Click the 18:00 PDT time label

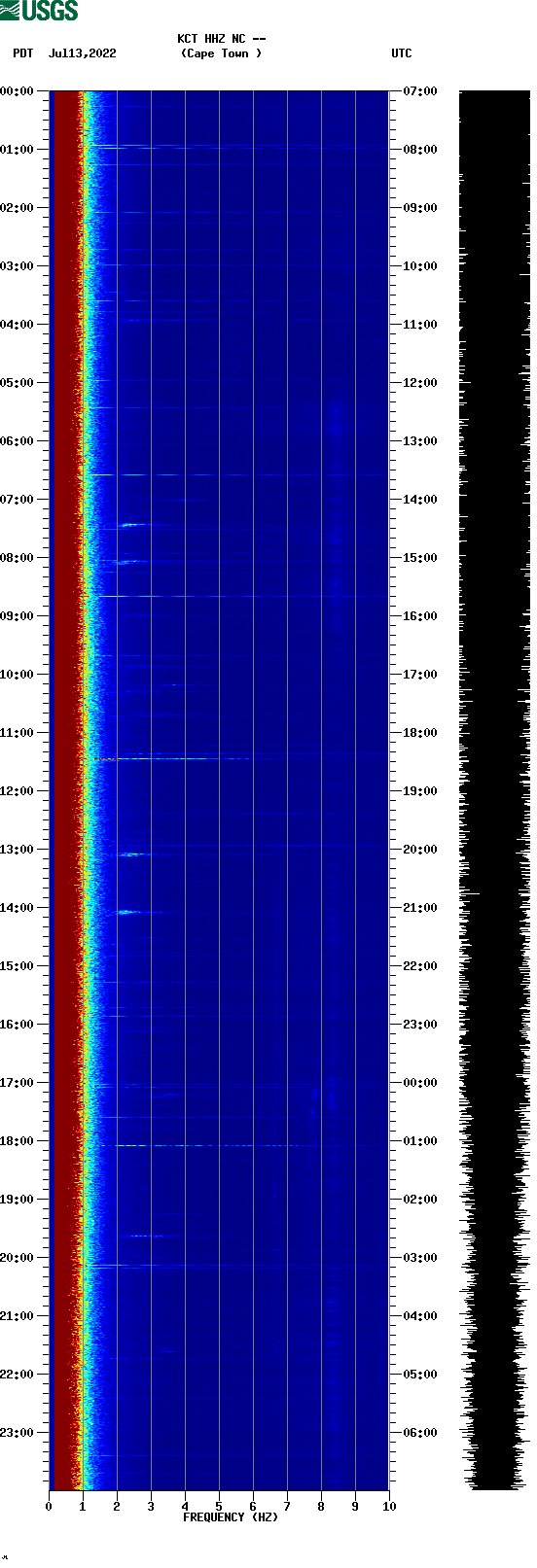click(x=18, y=1141)
